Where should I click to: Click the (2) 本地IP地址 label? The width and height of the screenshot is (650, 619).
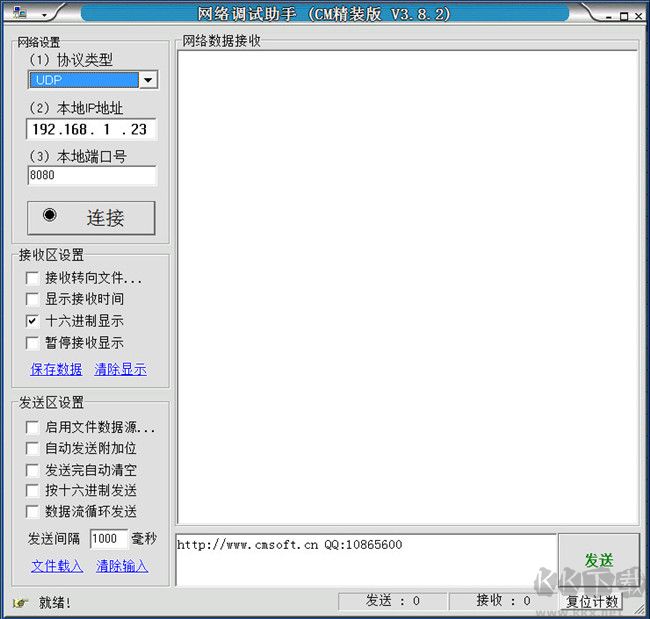click(x=76, y=108)
